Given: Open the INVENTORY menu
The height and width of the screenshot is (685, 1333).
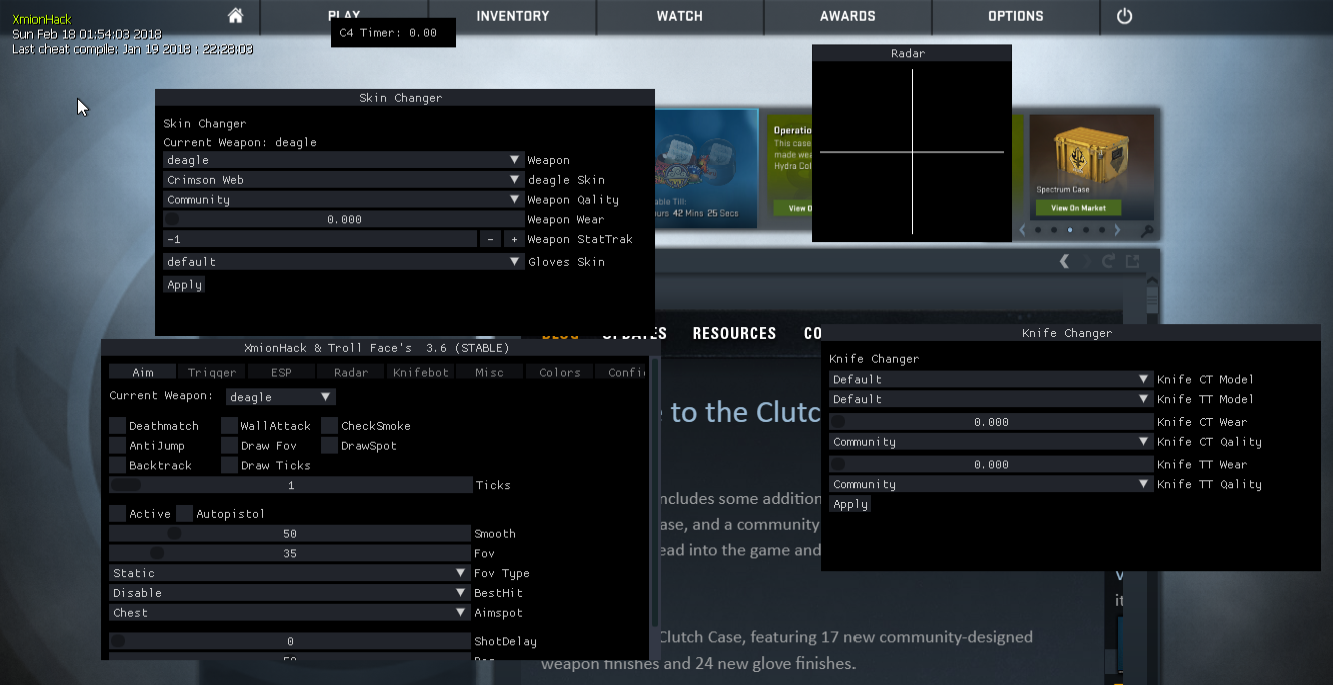Looking at the screenshot, I should (512, 16).
